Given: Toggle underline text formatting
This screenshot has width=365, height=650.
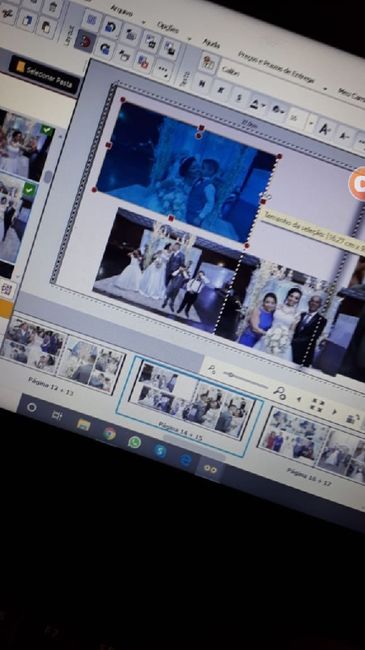Looking at the screenshot, I should 239,97.
